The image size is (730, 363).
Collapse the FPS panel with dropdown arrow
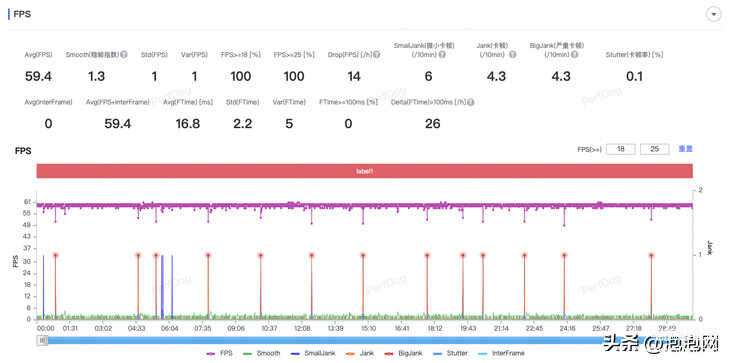pos(713,15)
